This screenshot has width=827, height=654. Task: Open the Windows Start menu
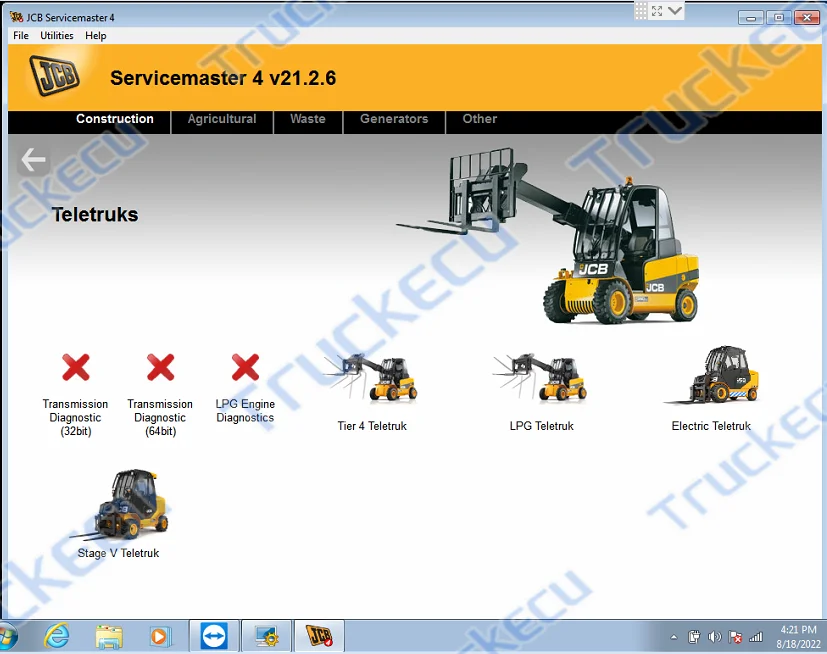coord(14,636)
